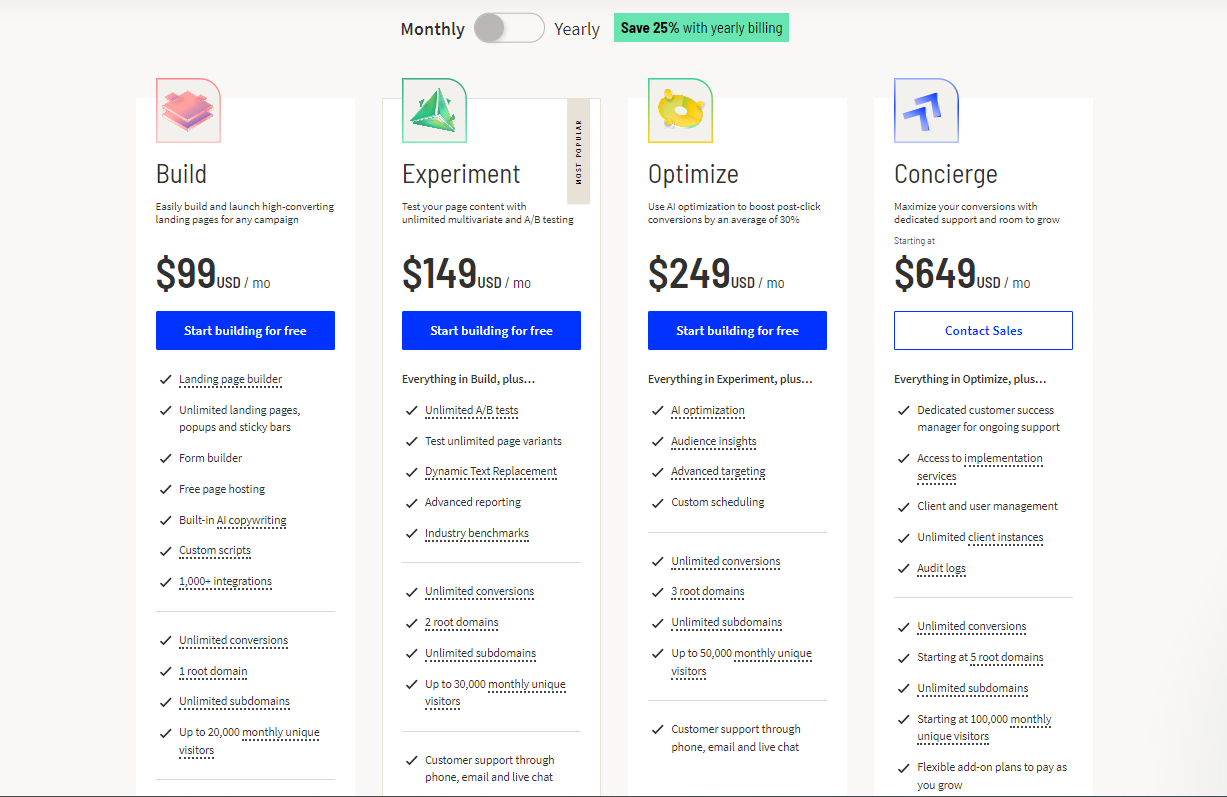Click the Experiment plan green pyramid icon
The width and height of the screenshot is (1227, 797).
434,110
